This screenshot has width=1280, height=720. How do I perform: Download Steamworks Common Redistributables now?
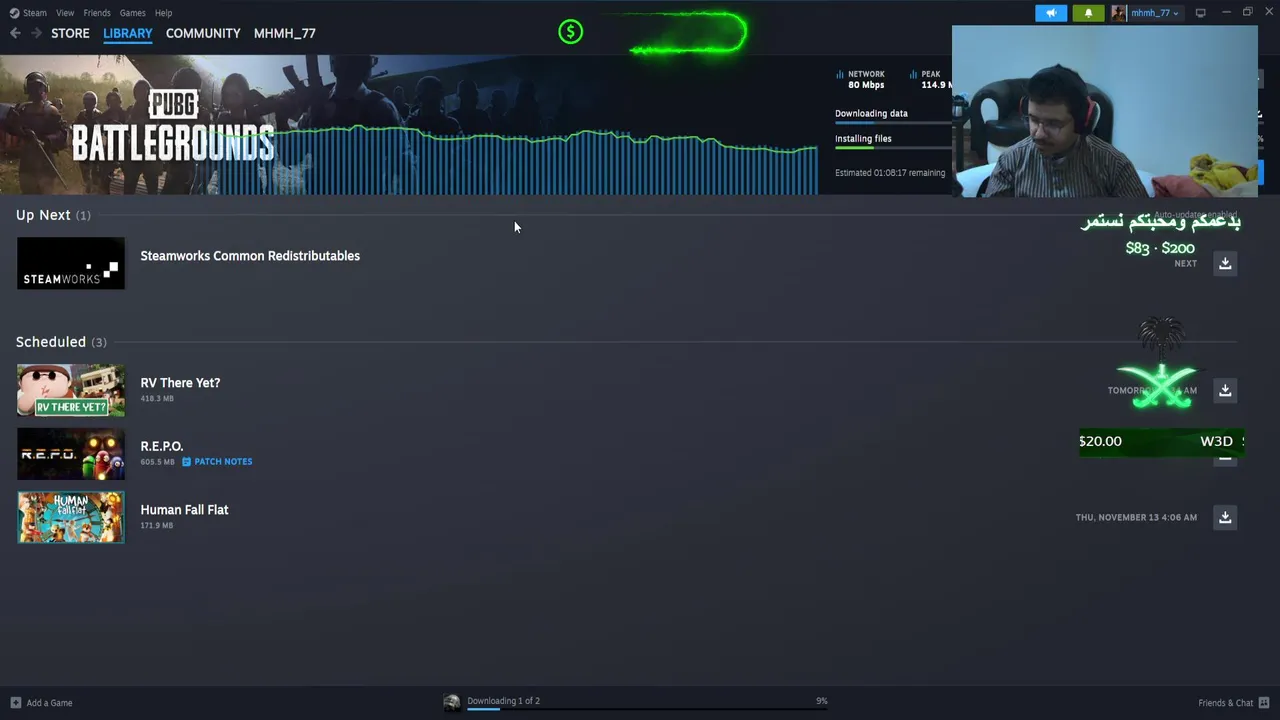click(1225, 263)
